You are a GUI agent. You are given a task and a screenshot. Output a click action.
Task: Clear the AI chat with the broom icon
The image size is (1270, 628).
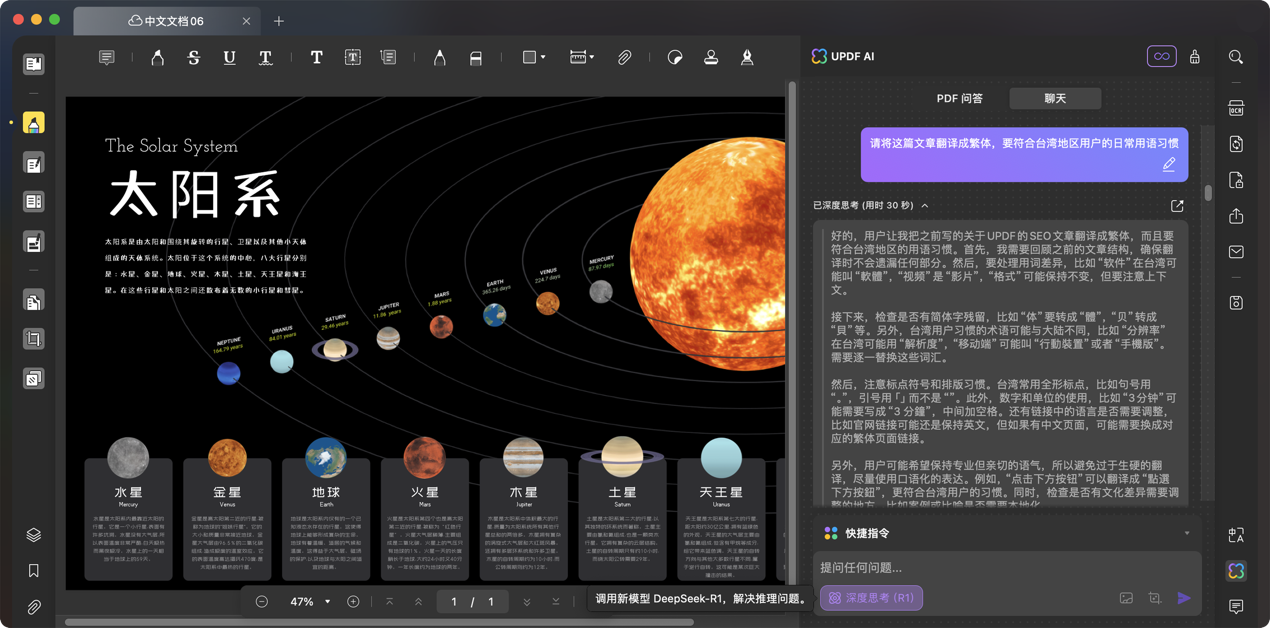1194,57
